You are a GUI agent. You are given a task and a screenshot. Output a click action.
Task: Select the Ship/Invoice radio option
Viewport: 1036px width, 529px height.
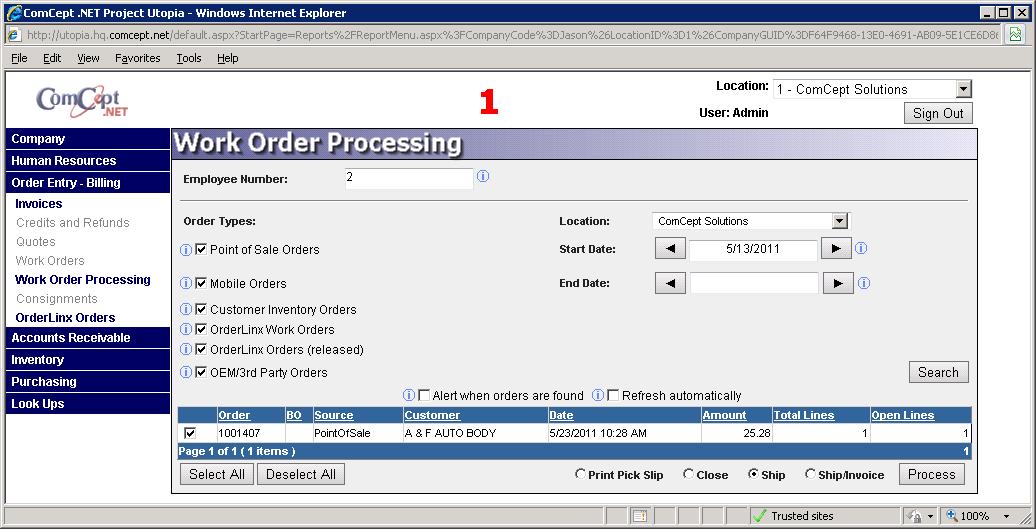(x=808, y=475)
